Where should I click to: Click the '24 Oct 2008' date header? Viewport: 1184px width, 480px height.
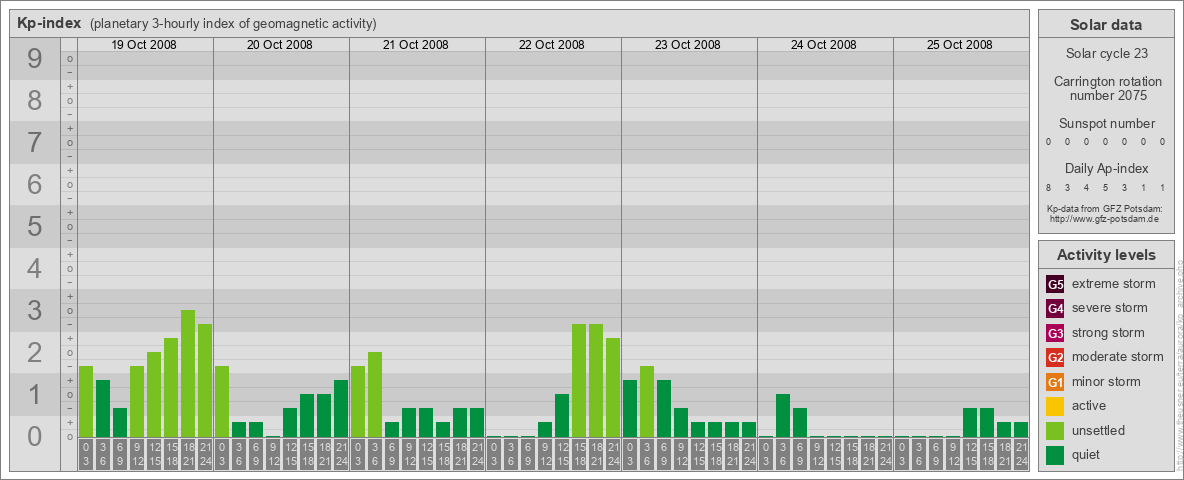click(x=823, y=45)
